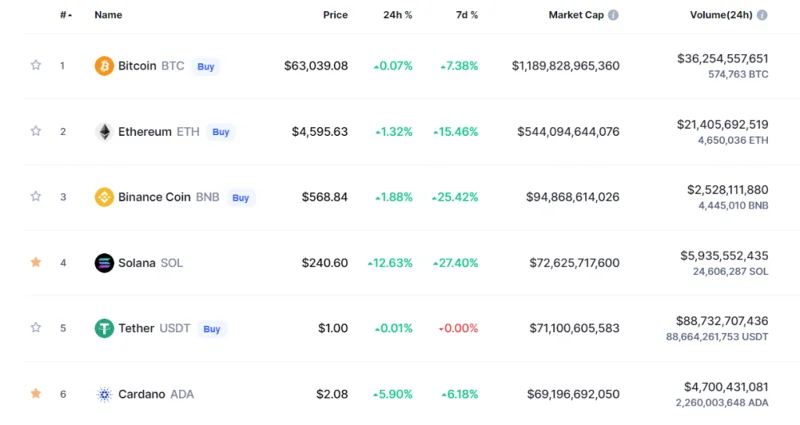Open the Cardano ADA name link

[x=156, y=394]
